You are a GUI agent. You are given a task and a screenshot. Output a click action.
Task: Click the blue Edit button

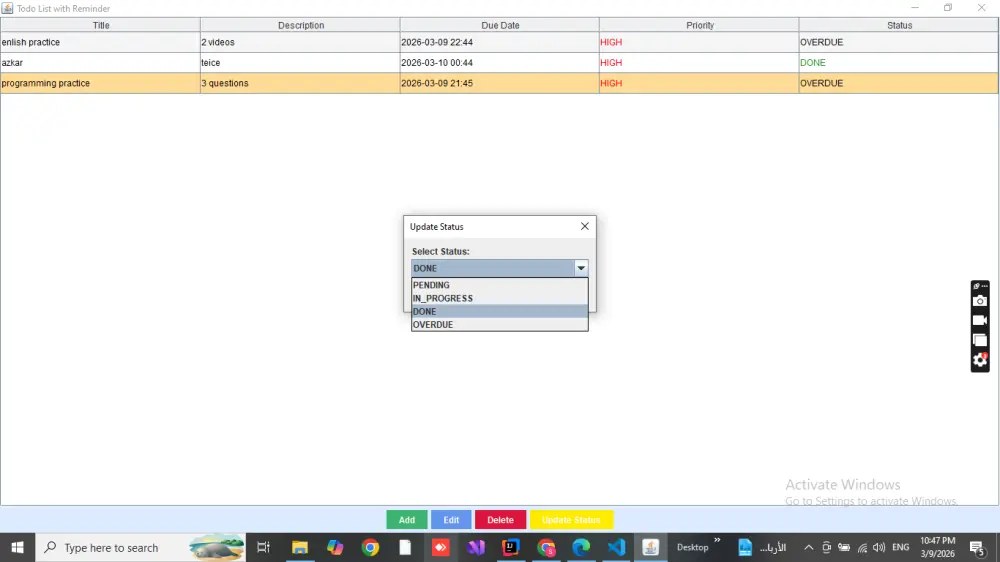451,520
